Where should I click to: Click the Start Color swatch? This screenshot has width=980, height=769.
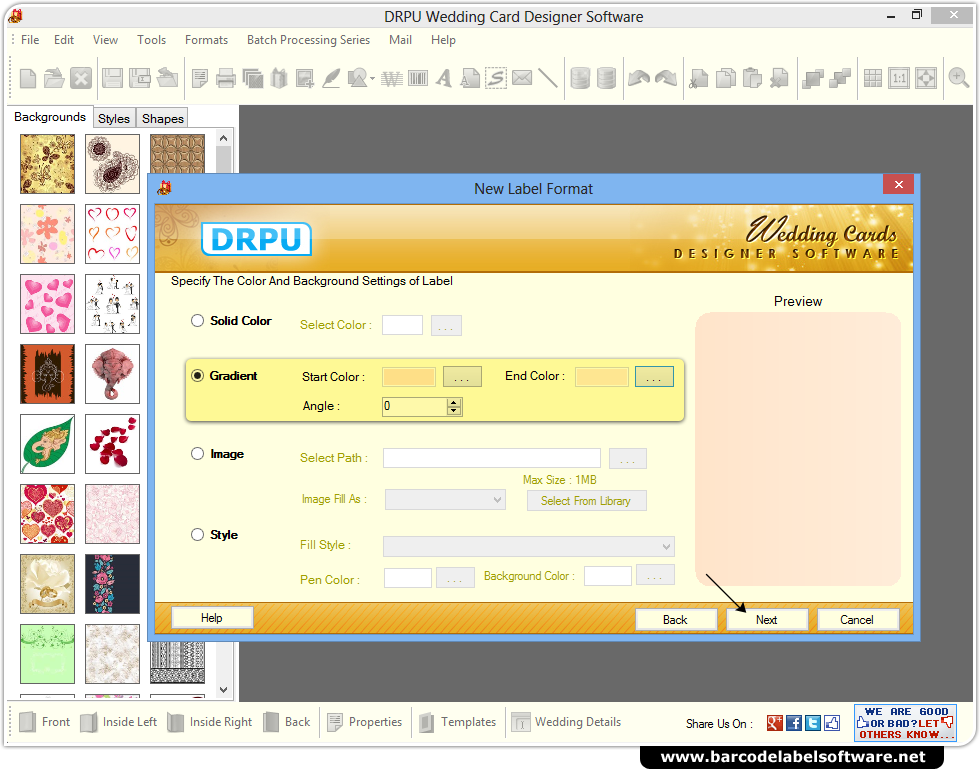coord(409,377)
